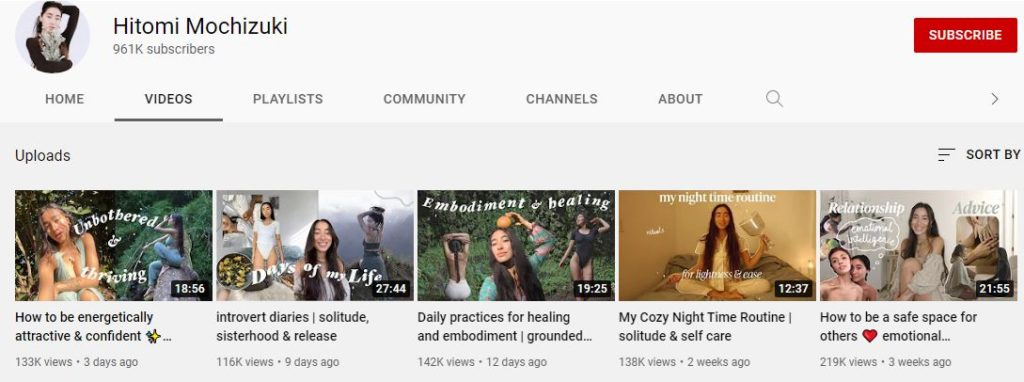Image resolution: width=1024 pixels, height=382 pixels.
Task: Click the Hitomi Mochizuki channel name
Action: 200,26
